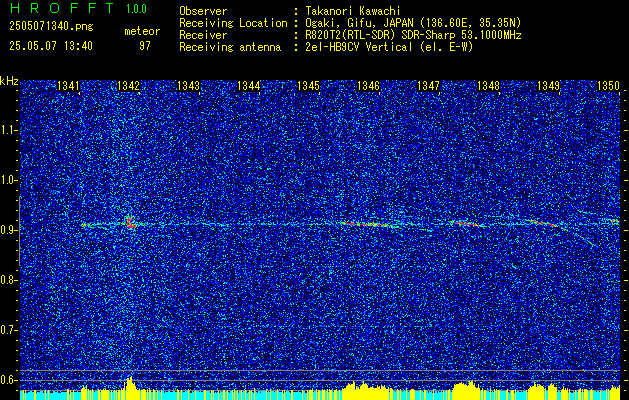The height and width of the screenshot is (400, 629).
Task: Select the filename 2505071340.png
Action: click(x=51, y=27)
